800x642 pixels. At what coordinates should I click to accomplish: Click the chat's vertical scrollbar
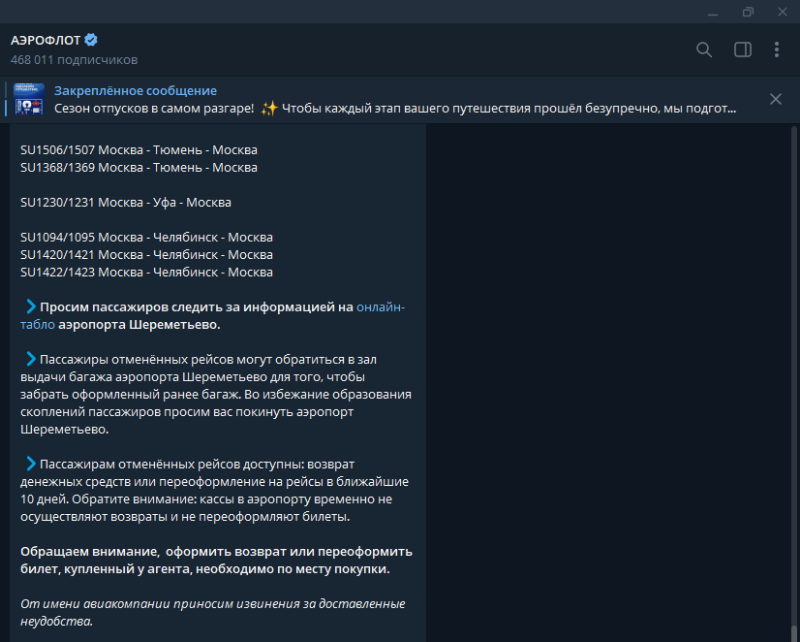pos(793,383)
